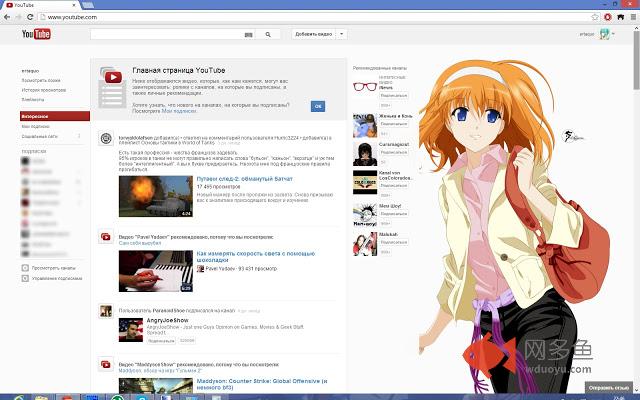Click the red glasses channel icon

[x=365, y=87]
